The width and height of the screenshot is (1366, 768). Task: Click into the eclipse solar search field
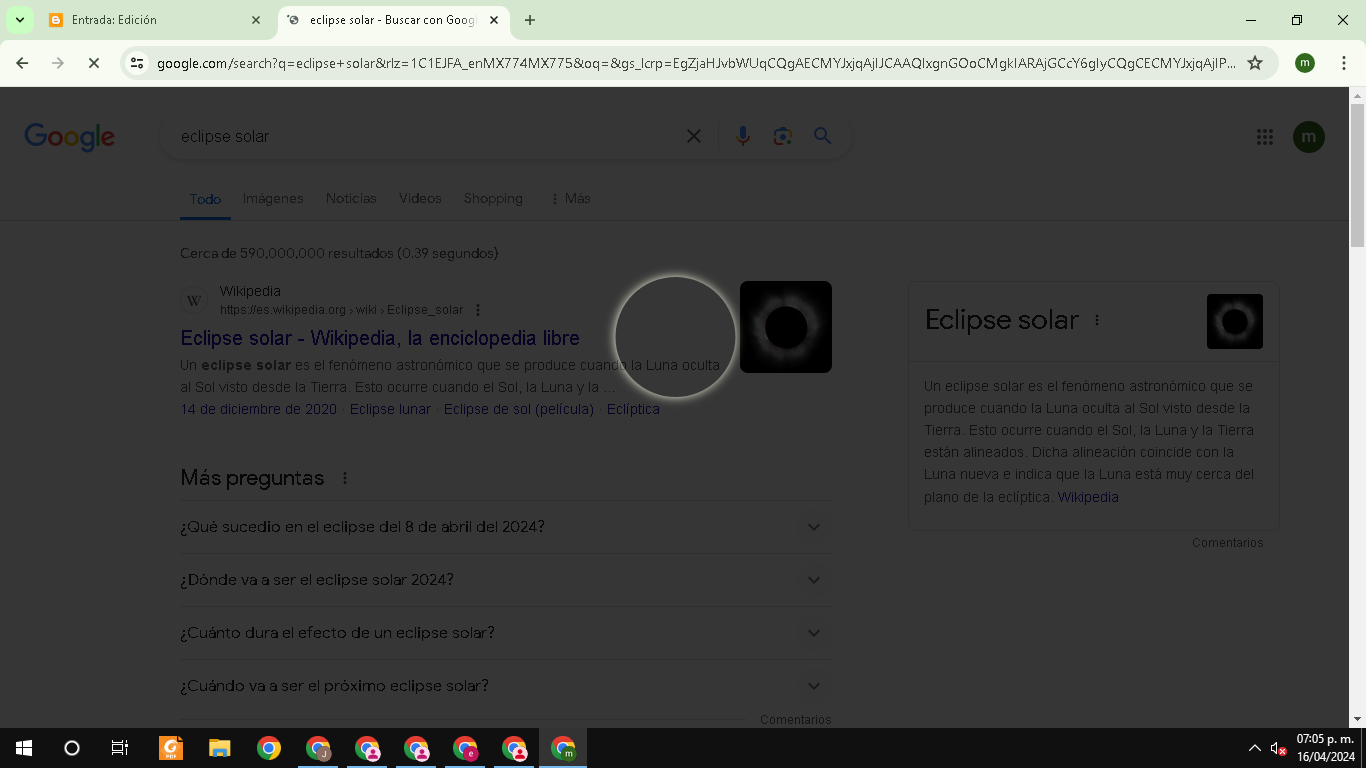tap(425, 136)
